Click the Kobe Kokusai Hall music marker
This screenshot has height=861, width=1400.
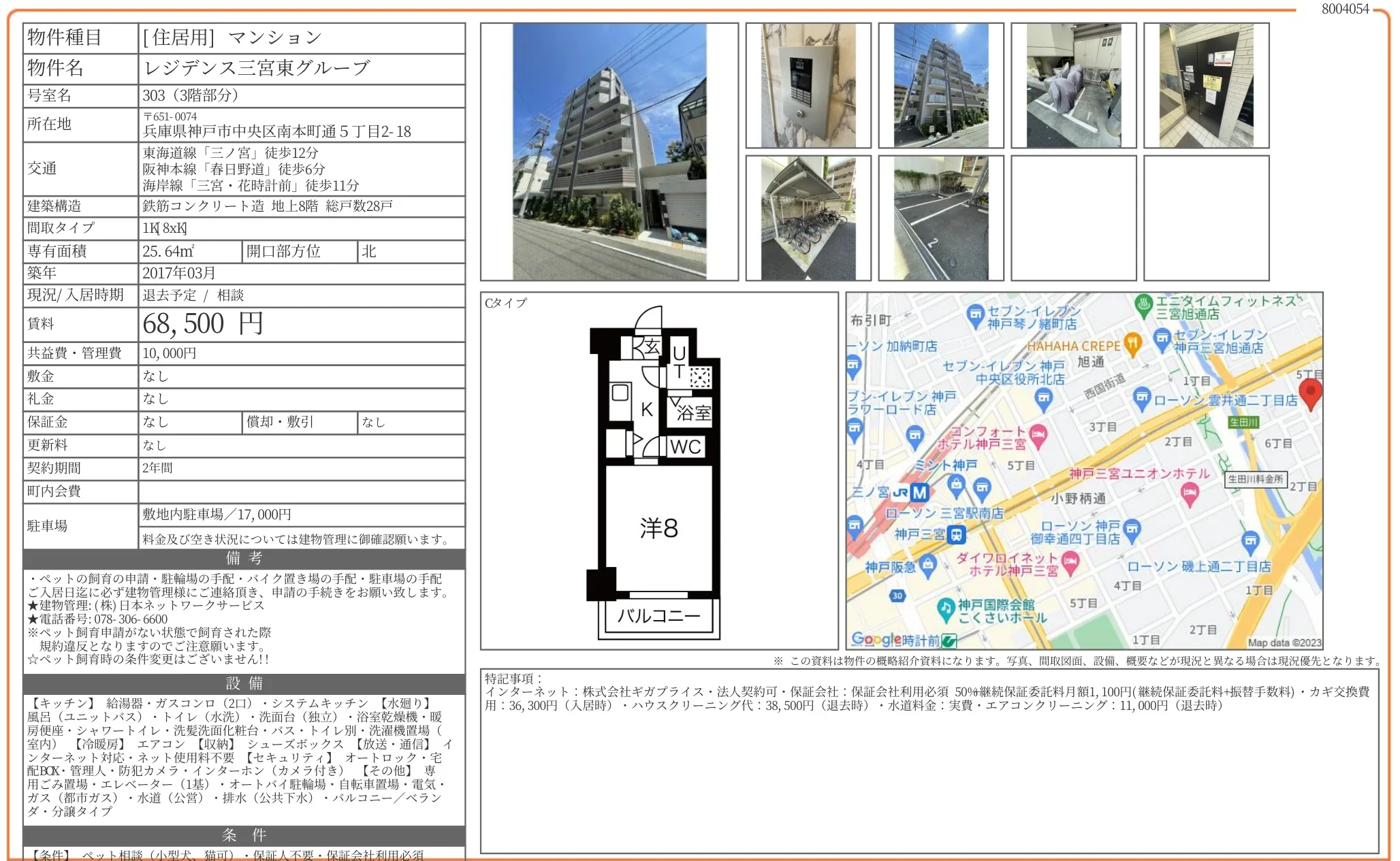[945, 608]
